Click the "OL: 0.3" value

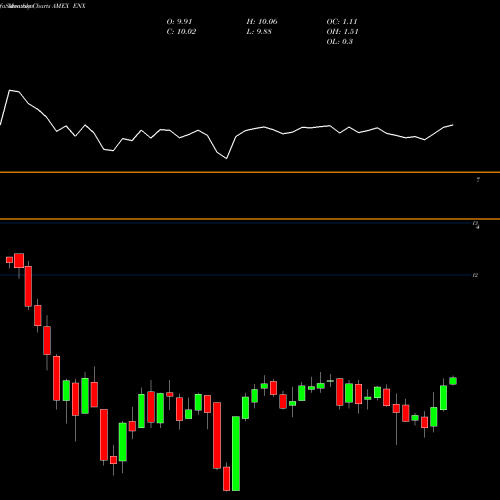coord(340,42)
